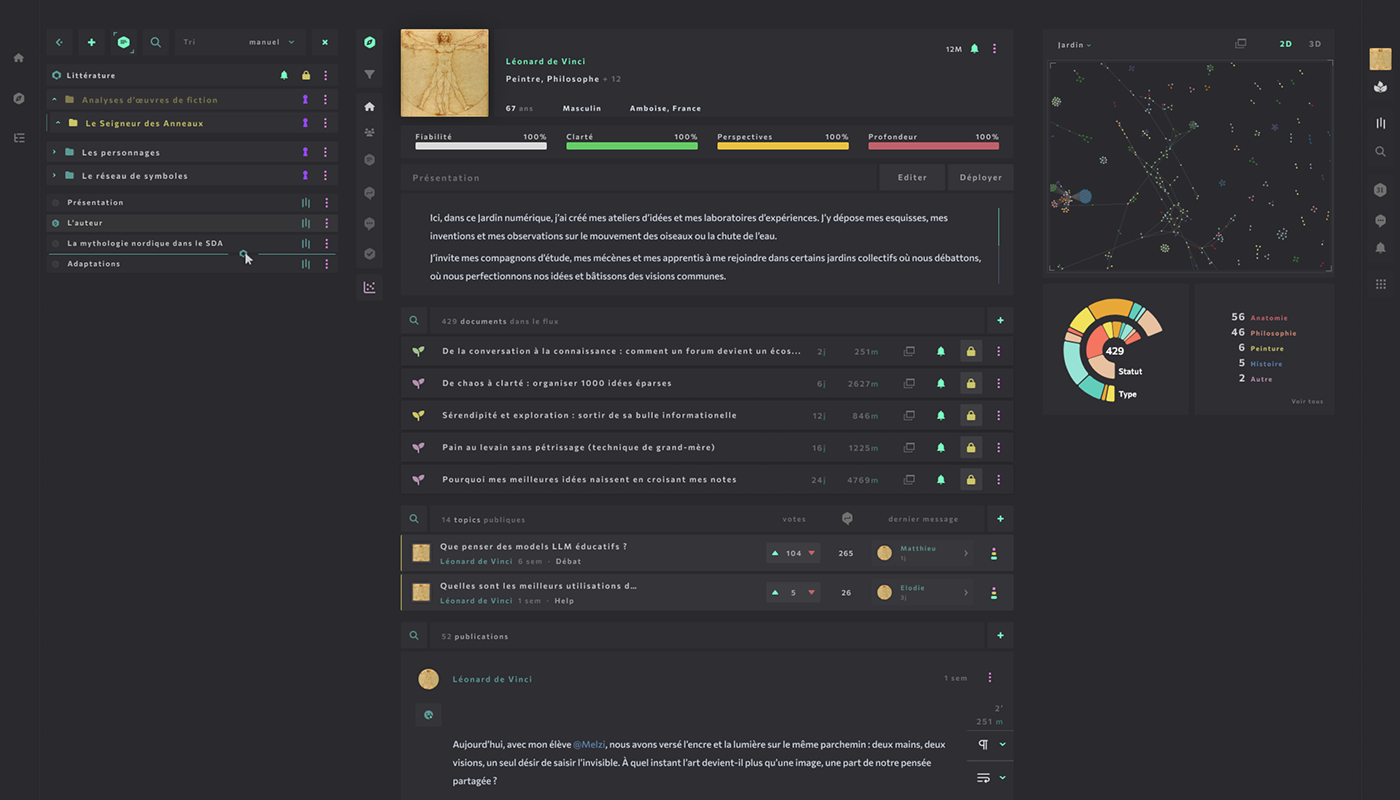Toggle the lock on 'De chaos à clarté' document

970,383
